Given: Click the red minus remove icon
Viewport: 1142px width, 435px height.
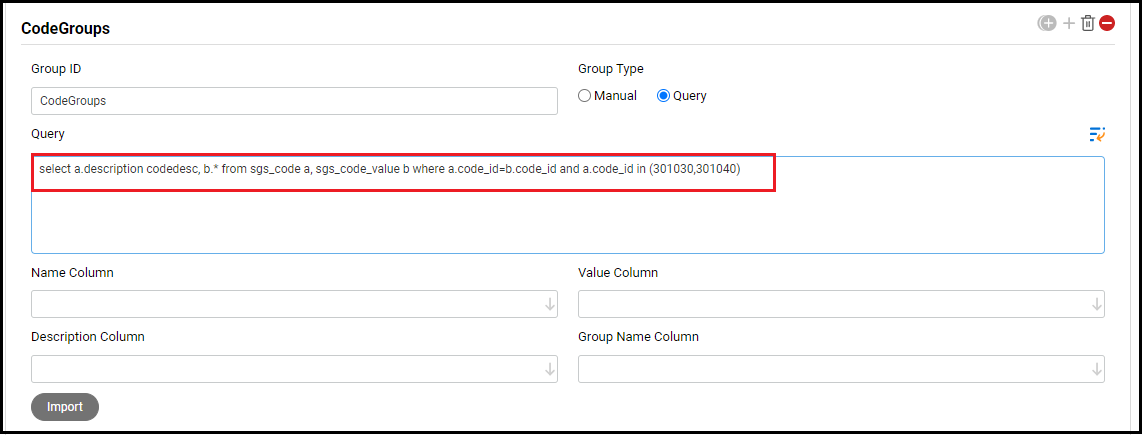Looking at the screenshot, I should pos(1107,23).
